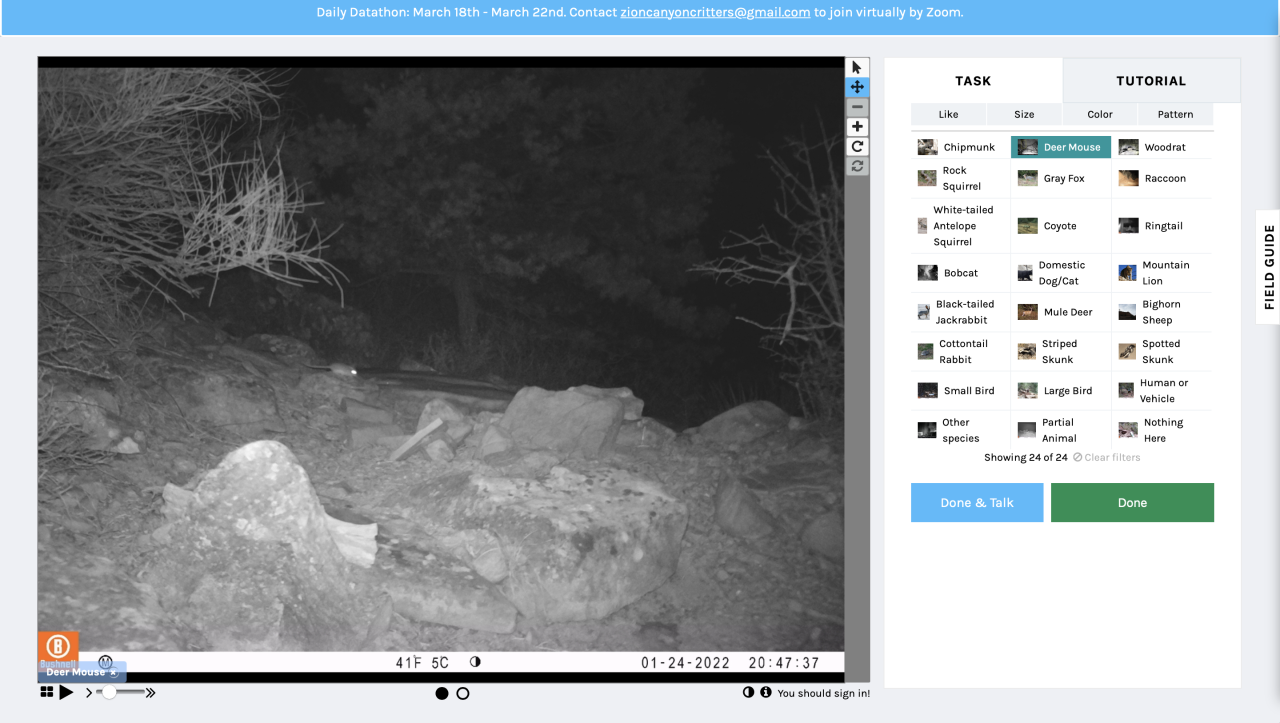This screenshot has width=1280, height=723.
Task: Show the first frame dot
Action: coord(442,693)
